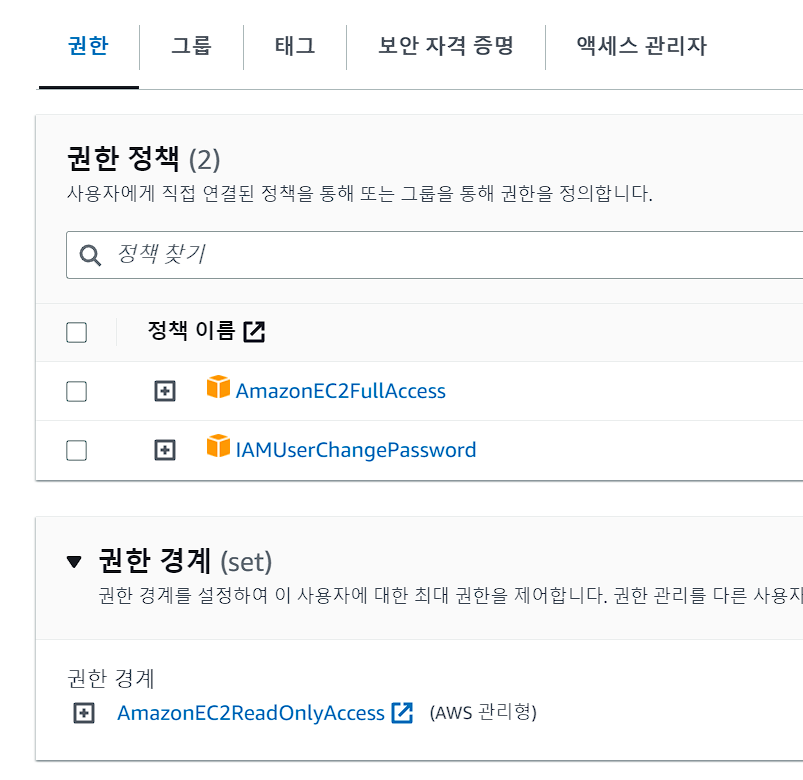
Task: Switch to 보안 자격 증명 tab
Action: pos(446,46)
